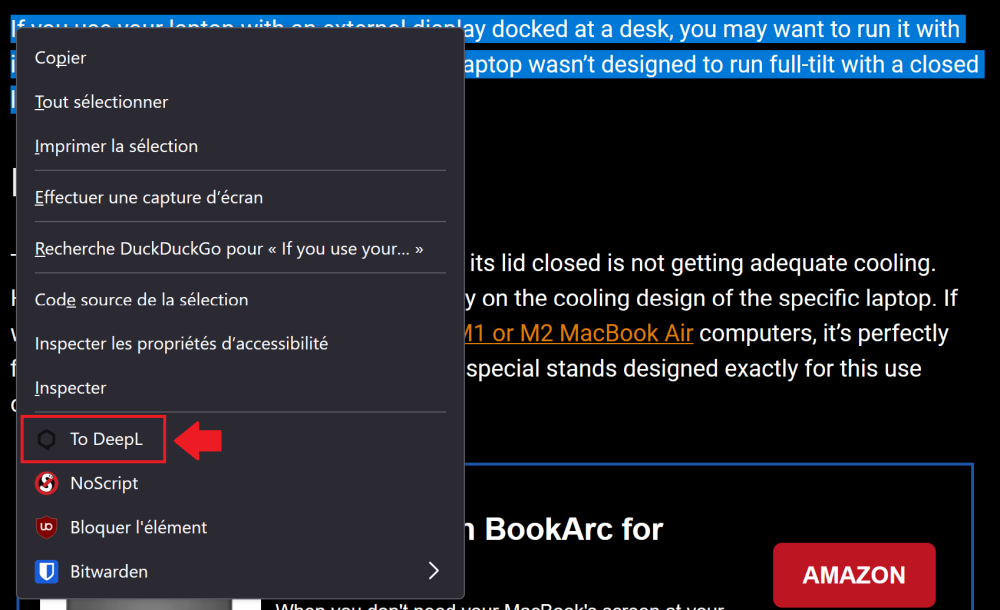Screen dimensions: 1000x610
Task: Choose Copier in the context menu
Action: click(x=240, y=57)
